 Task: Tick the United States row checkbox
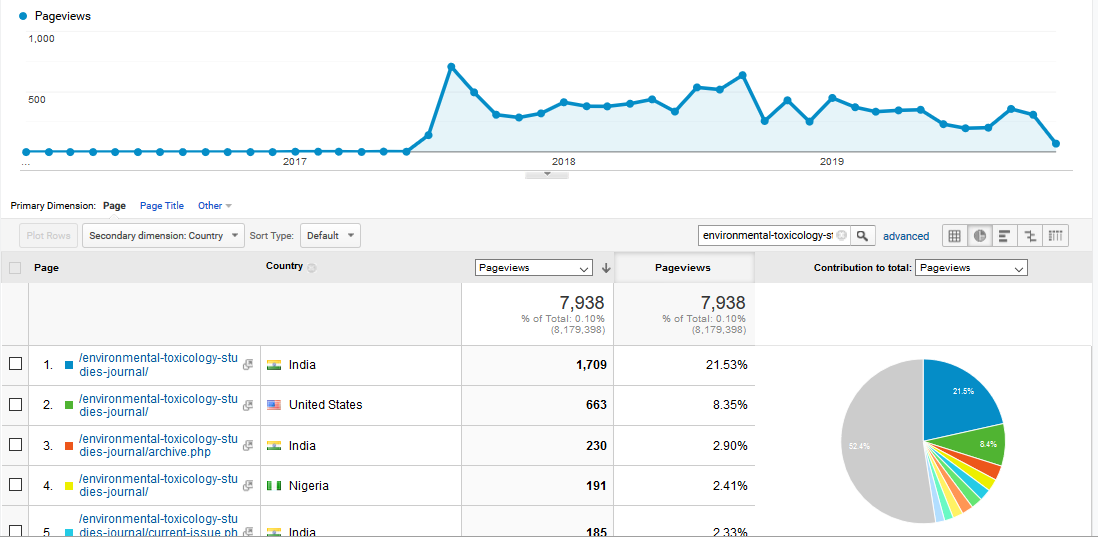point(15,405)
